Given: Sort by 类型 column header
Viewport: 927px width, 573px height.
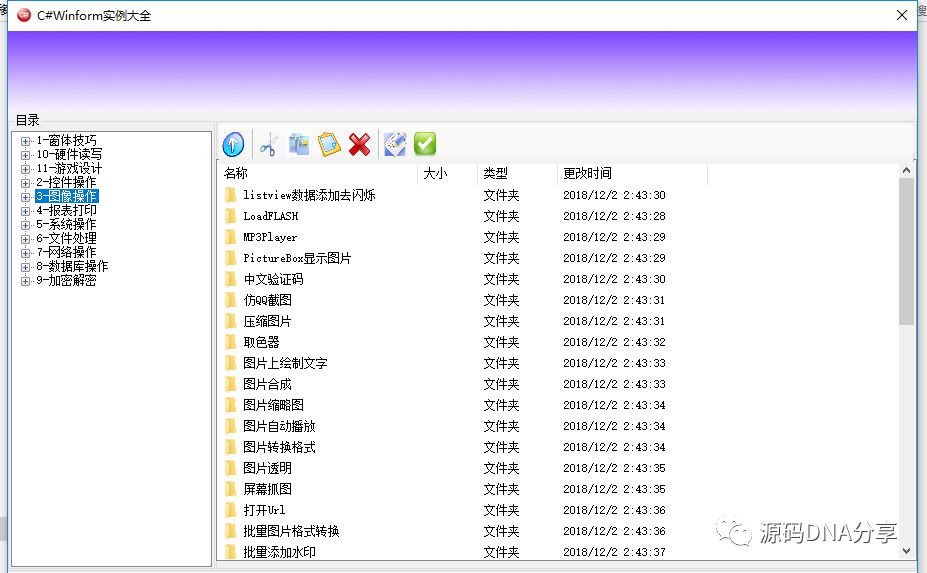Looking at the screenshot, I should click(517, 173).
